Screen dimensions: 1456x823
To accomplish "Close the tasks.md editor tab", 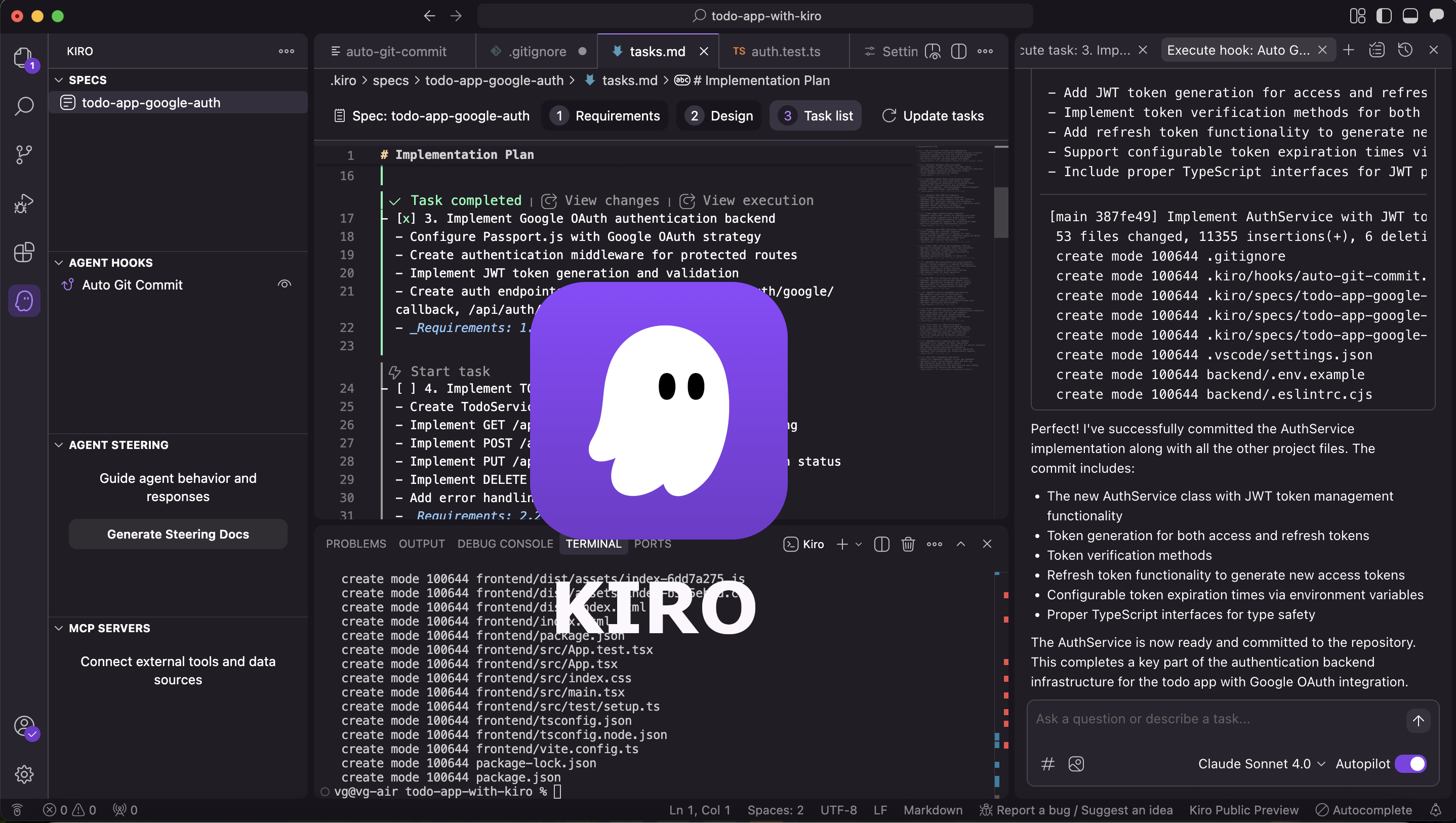I will click(x=704, y=52).
